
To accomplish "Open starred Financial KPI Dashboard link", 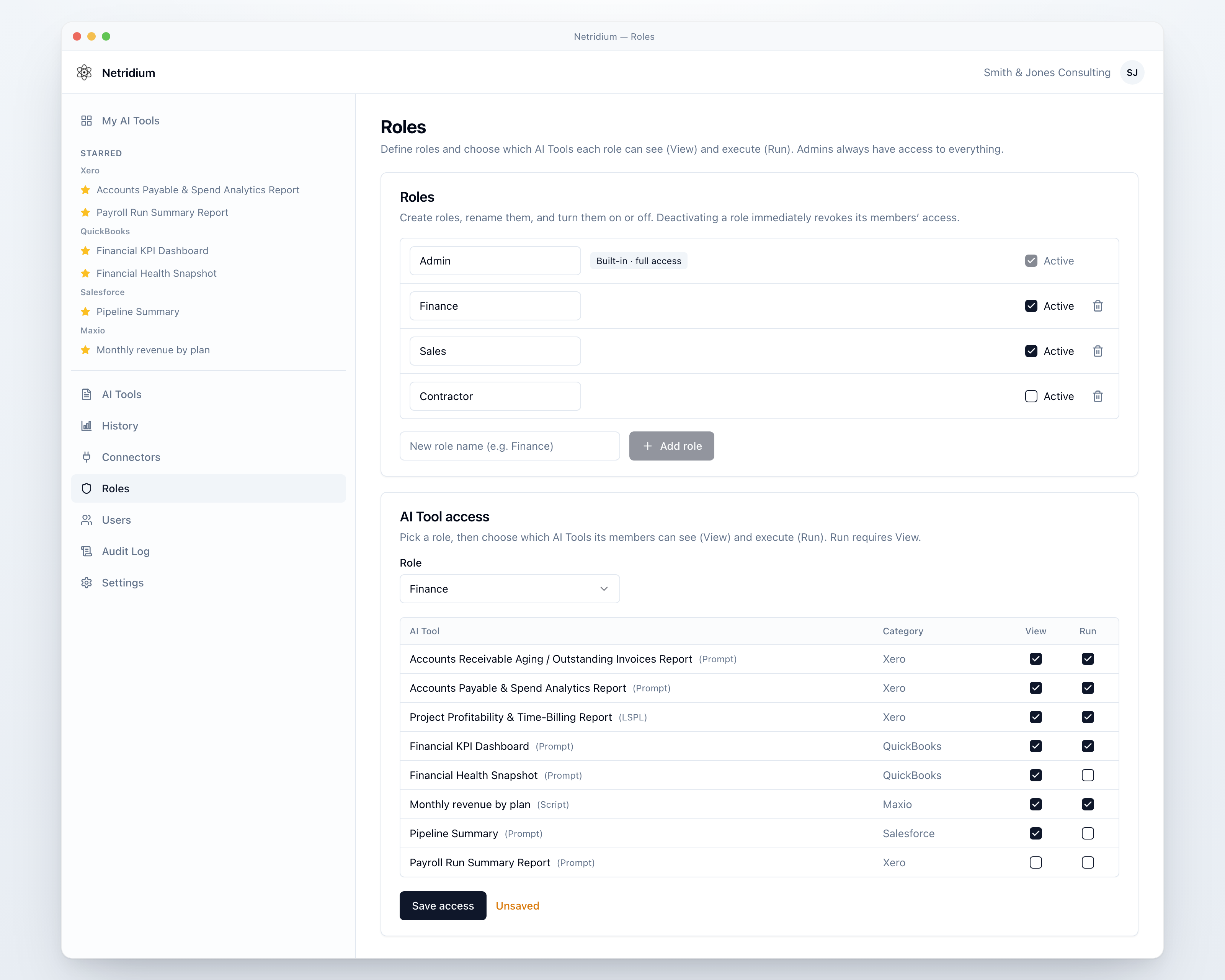I will point(152,250).
